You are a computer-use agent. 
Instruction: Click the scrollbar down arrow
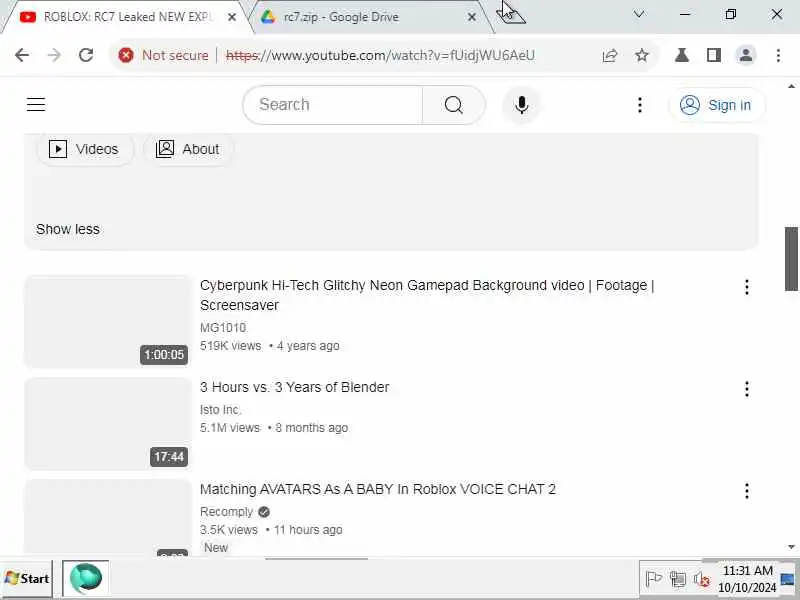pyautogui.click(x=791, y=547)
